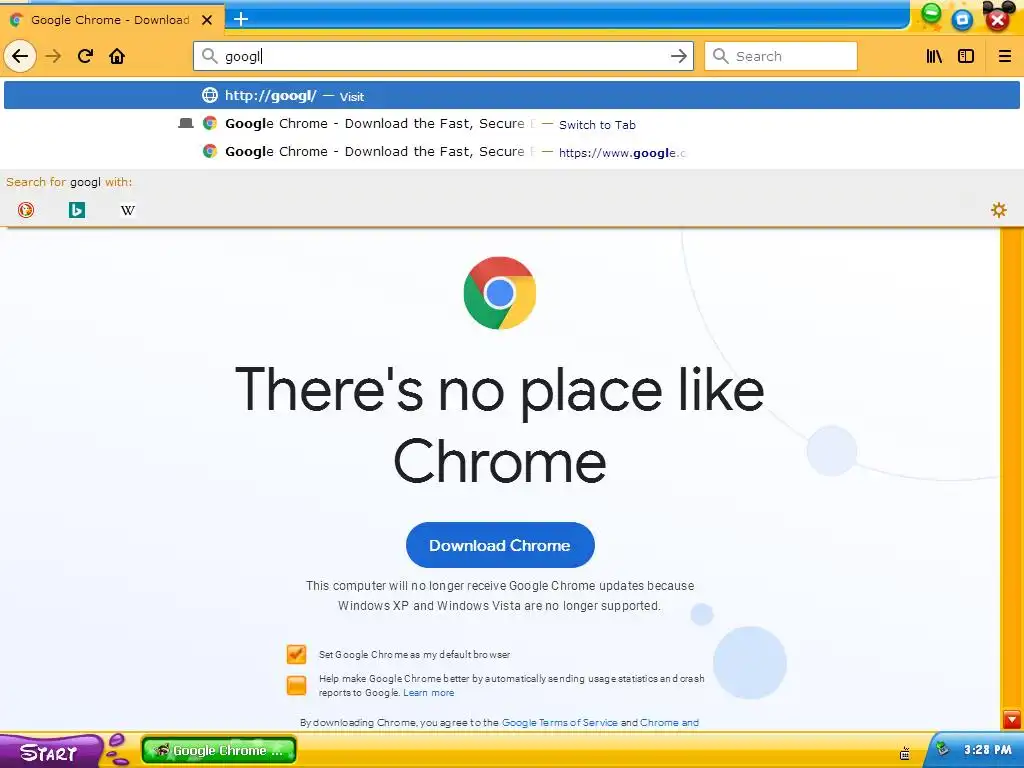
Task: Reload the current page
Action: [85, 56]
